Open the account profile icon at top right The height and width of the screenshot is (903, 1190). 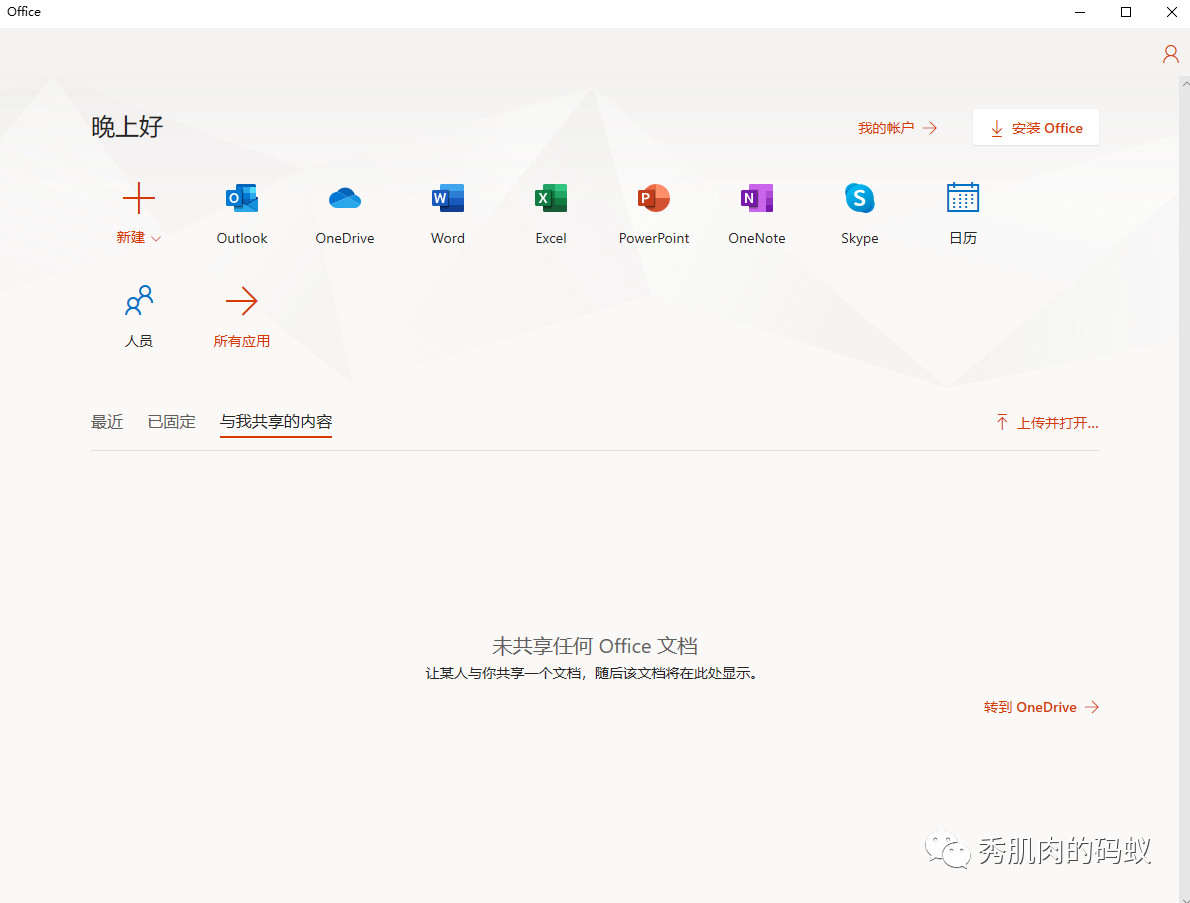pos(1170,54)
